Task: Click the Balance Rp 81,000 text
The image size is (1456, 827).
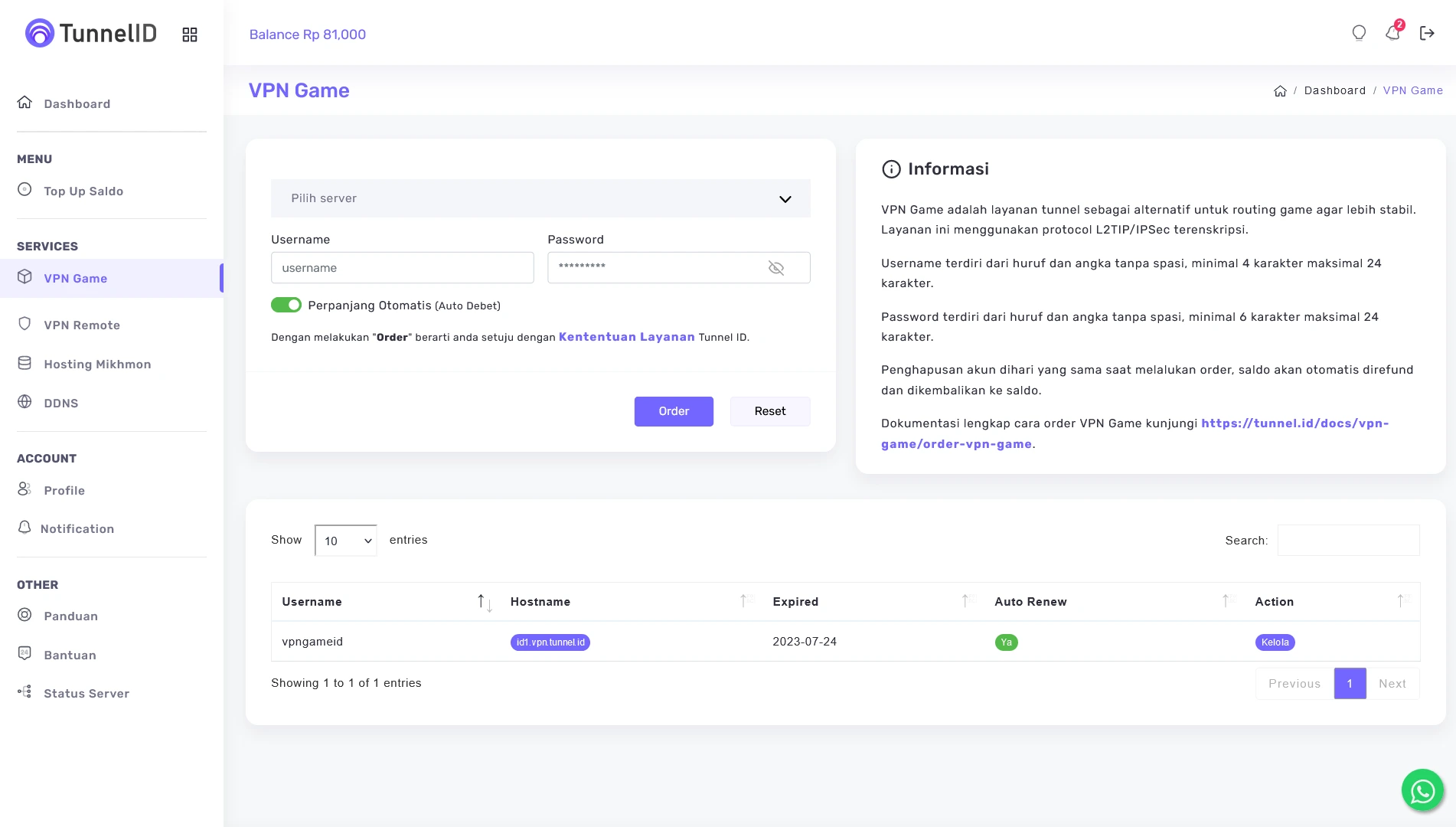Action: click(x=308, y=34)
